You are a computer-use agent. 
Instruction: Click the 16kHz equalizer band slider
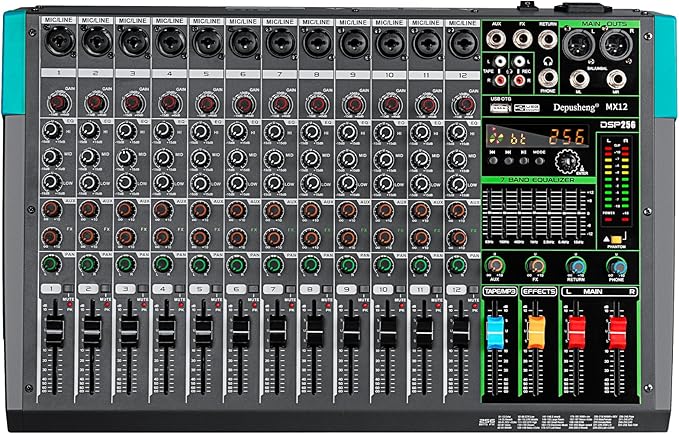tap(579, 214)
